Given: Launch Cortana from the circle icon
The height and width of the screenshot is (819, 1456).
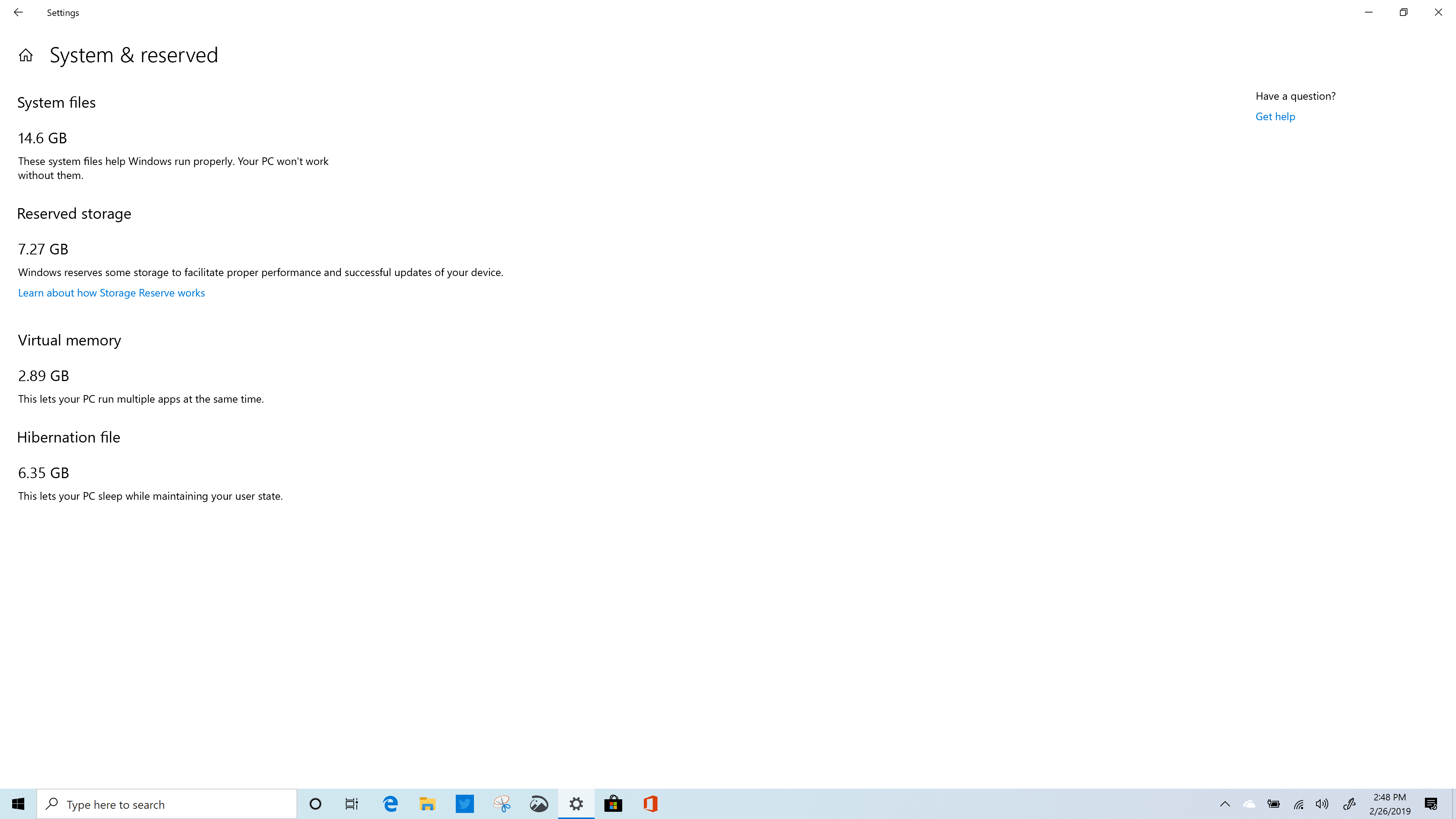Looking at the screenshot, I should (315, 804).
